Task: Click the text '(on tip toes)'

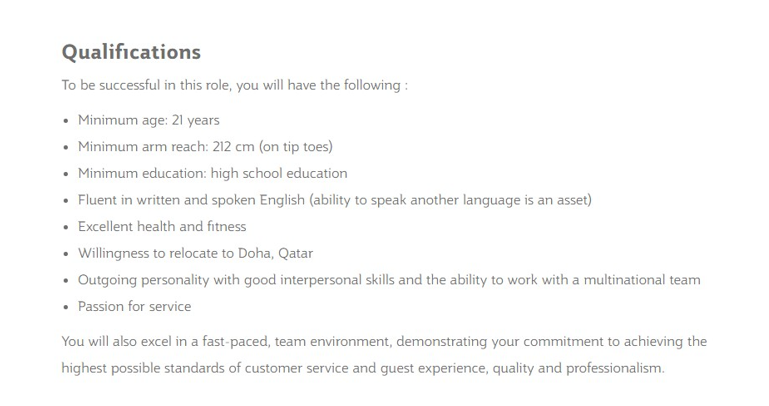Action: click(296, 147)
